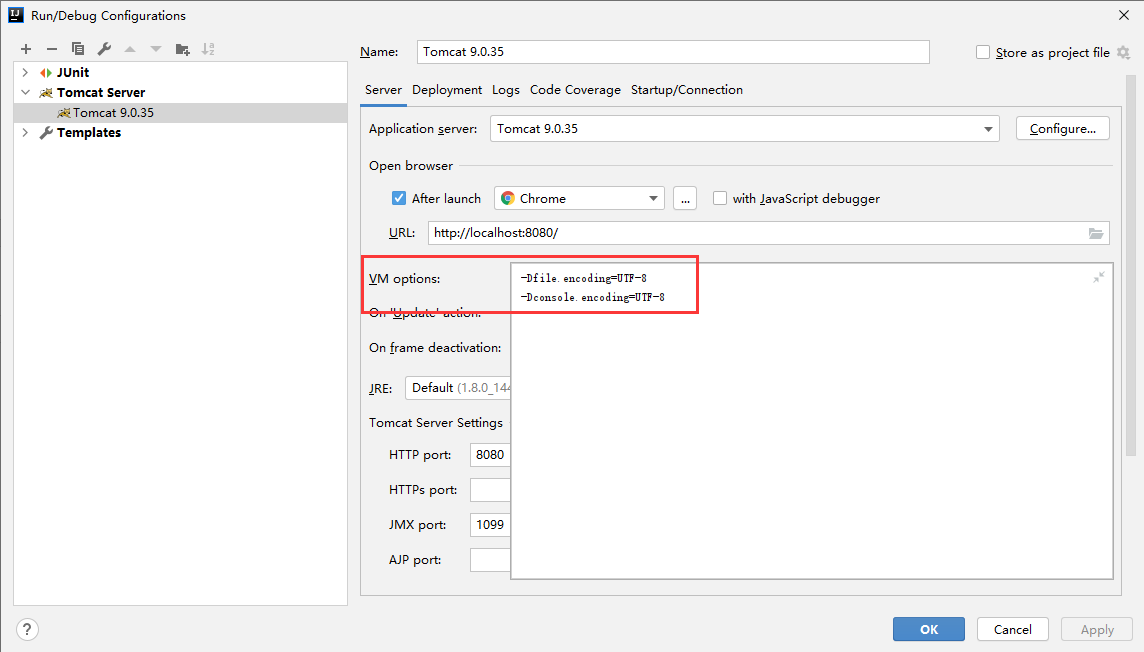Click the help question mark icon
1144x652 pixels.
(27, 629)
